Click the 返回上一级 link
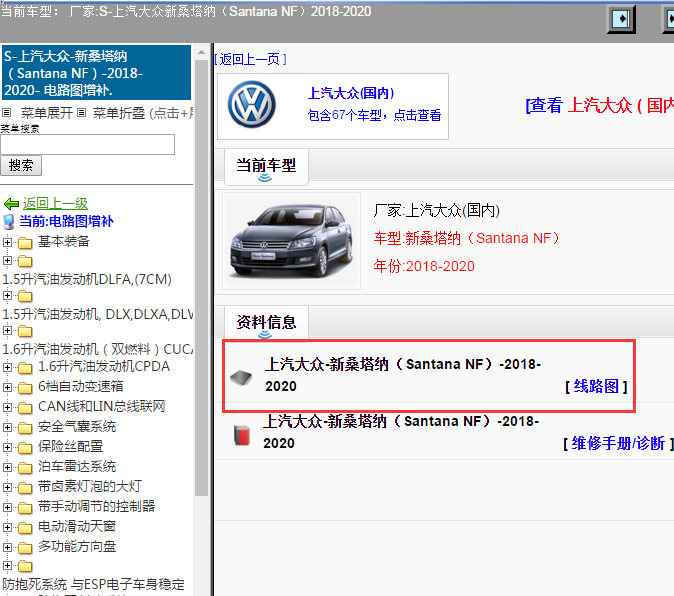This screenshot has height=596, width=674. click(x=55, y=203)
